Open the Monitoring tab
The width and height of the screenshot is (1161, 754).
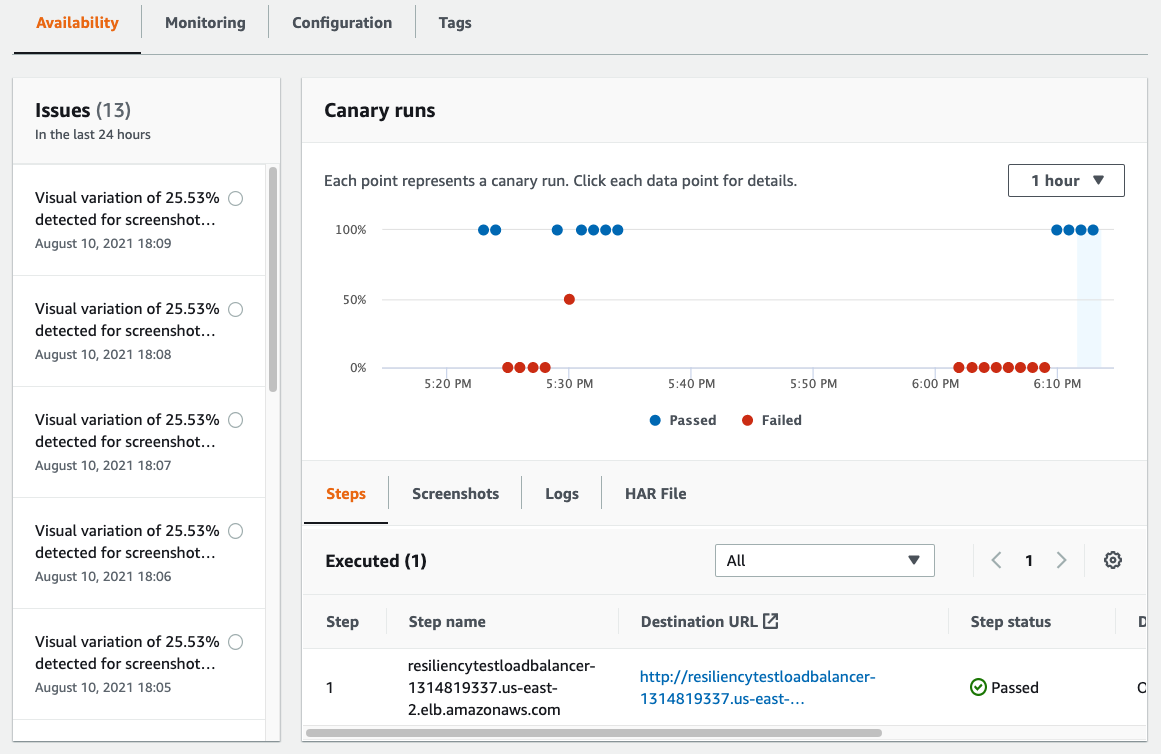204,22
